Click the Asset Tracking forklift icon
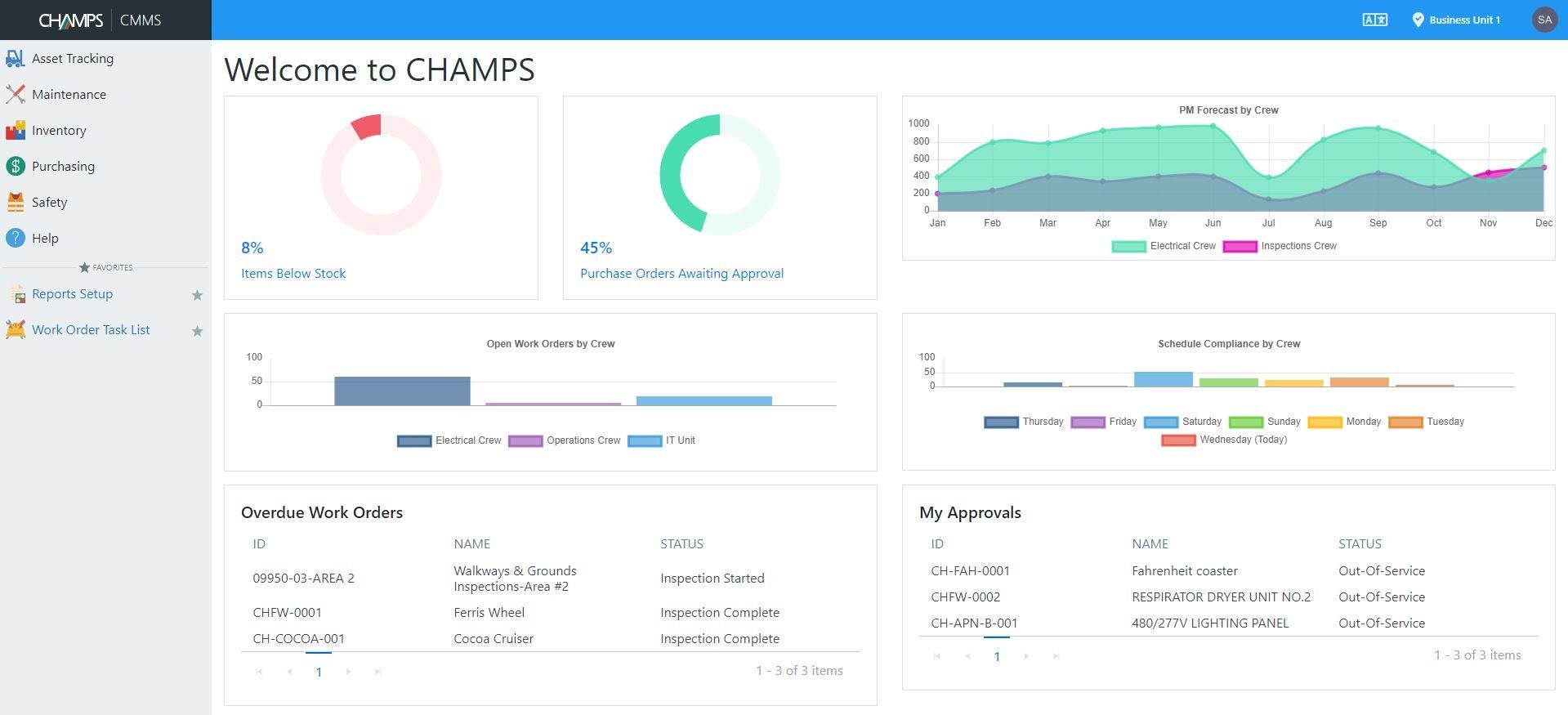 15,59
